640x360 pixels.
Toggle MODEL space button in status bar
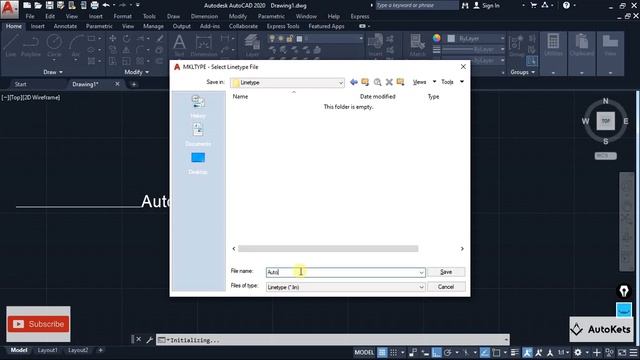(364, 352)
